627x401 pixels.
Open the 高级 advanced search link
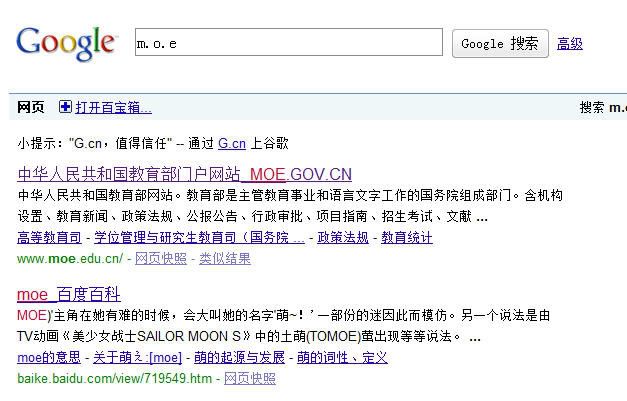pyautogui.click(x=569, y=43)
